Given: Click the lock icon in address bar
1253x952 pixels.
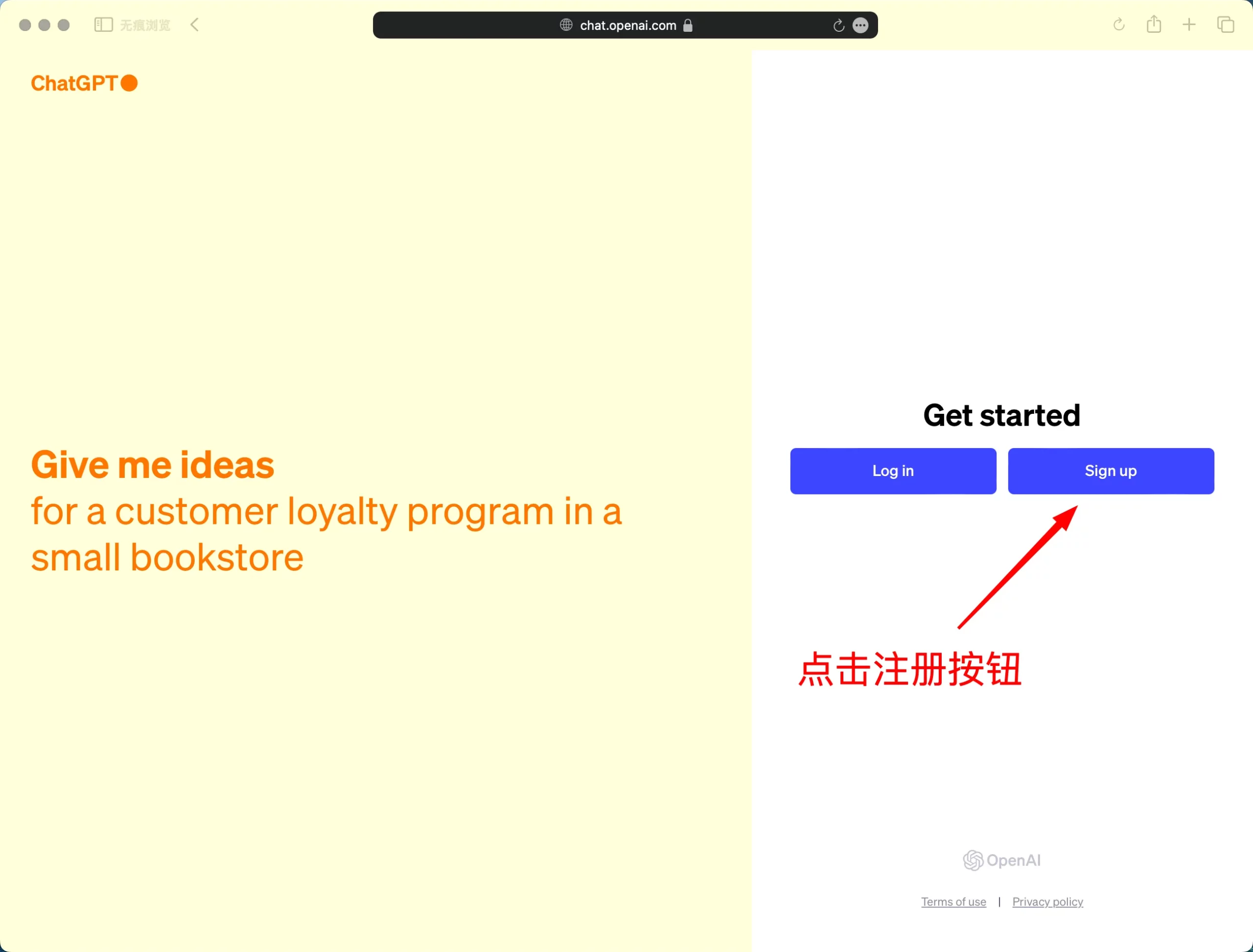Looking at the screenshot, I should click(x=686, y=25).
